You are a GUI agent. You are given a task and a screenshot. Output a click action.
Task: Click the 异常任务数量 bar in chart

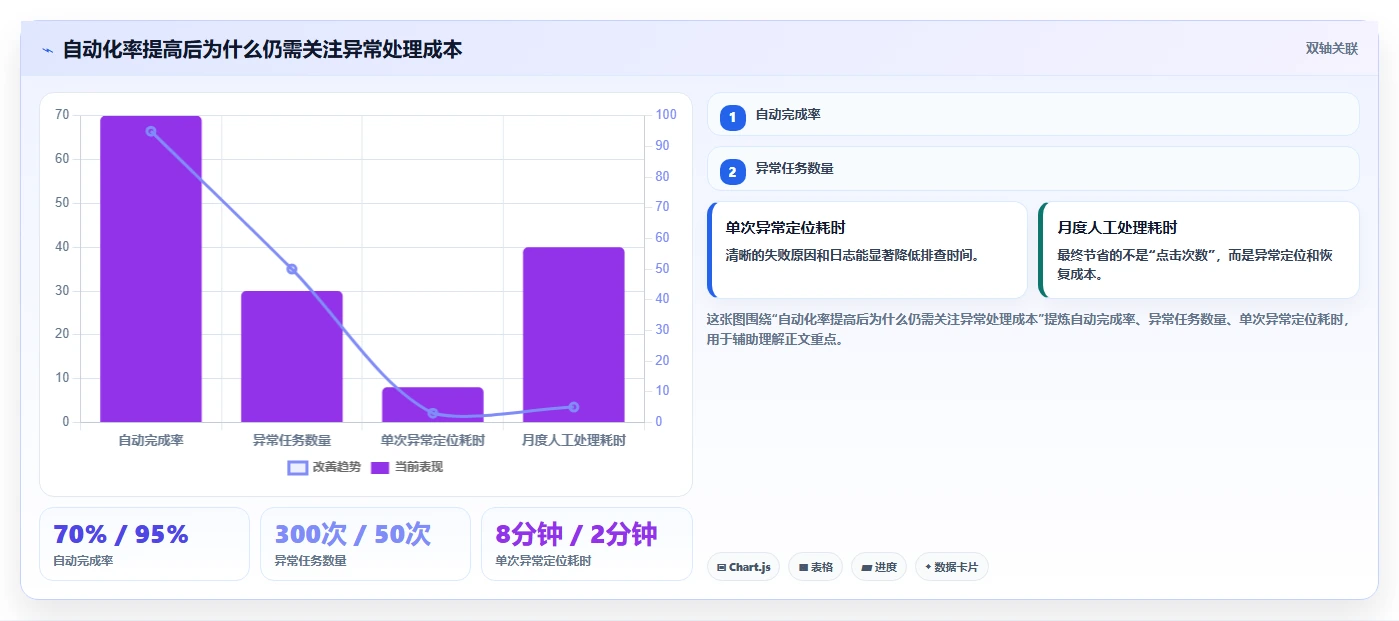[292, 357]
